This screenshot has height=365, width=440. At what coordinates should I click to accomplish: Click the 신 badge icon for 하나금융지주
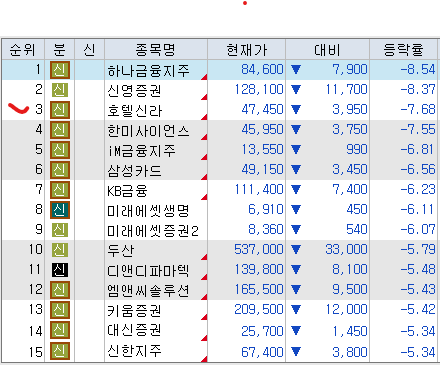(x=60, y=70)
